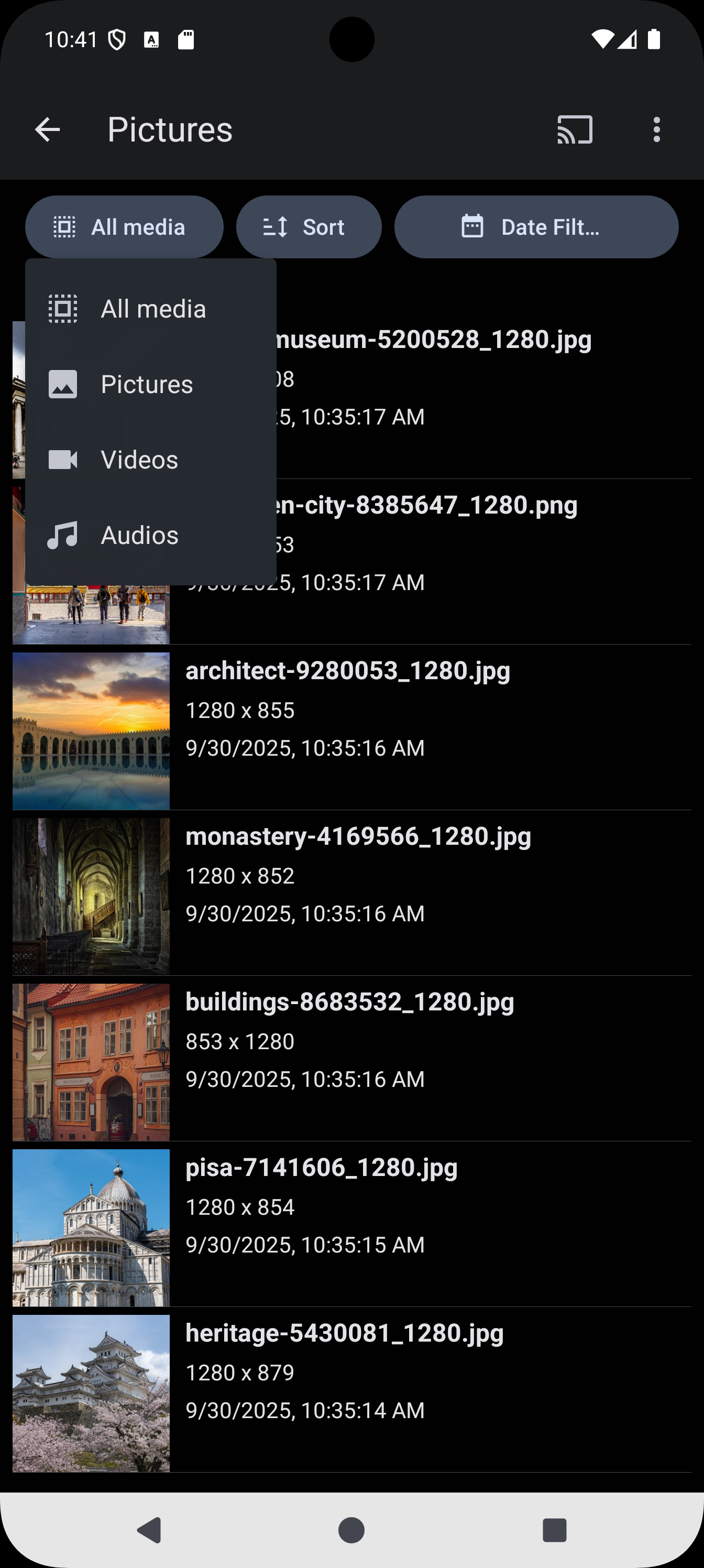Open the Cast screen icon
The height and width of the screenshot is (1568, 704).
(575, 129)
